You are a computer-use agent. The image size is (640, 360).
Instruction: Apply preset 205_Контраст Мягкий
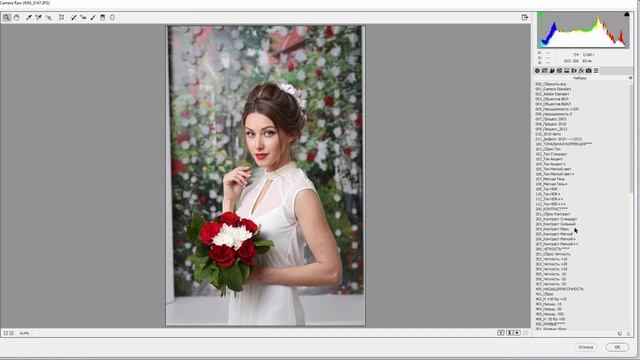click(554, 234)
